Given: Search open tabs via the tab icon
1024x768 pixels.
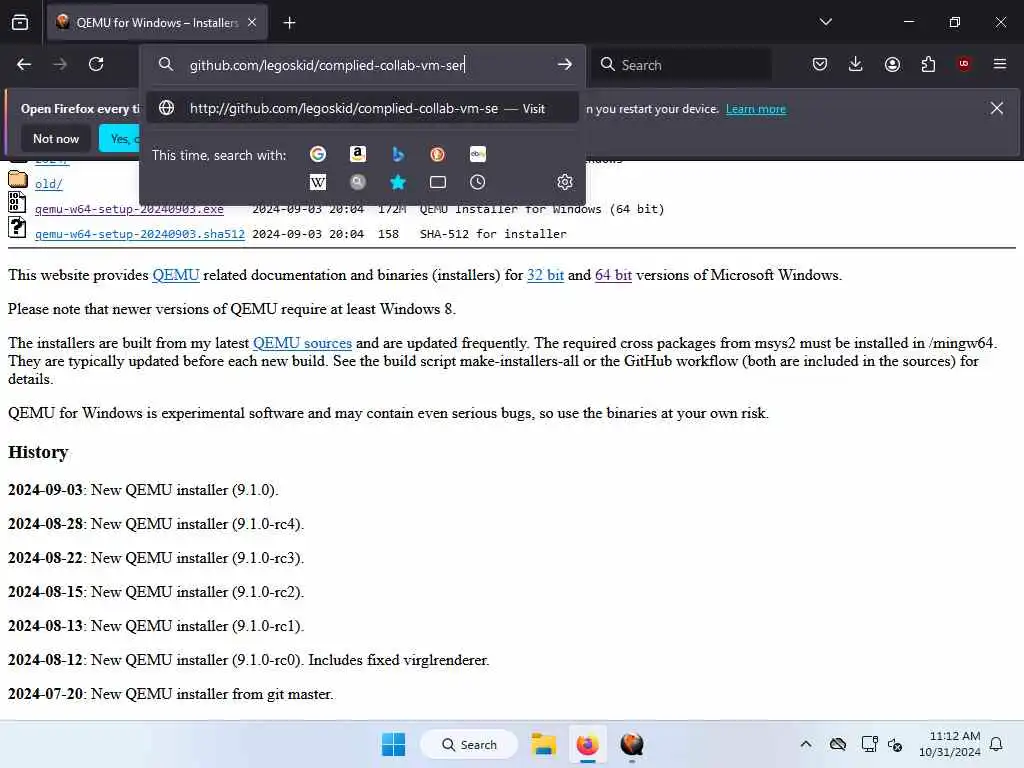Looking at the screenshot, I should (438, 182).
